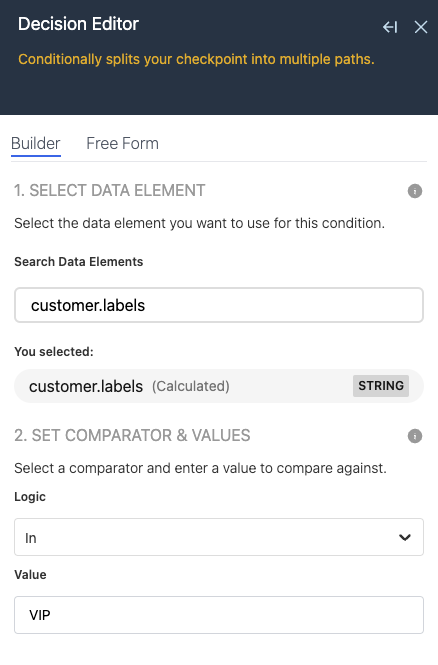Focus the Value field containing VIP
Image resolution: width=438 pixels, height=665 pixels.
click(x=219, y=615)
